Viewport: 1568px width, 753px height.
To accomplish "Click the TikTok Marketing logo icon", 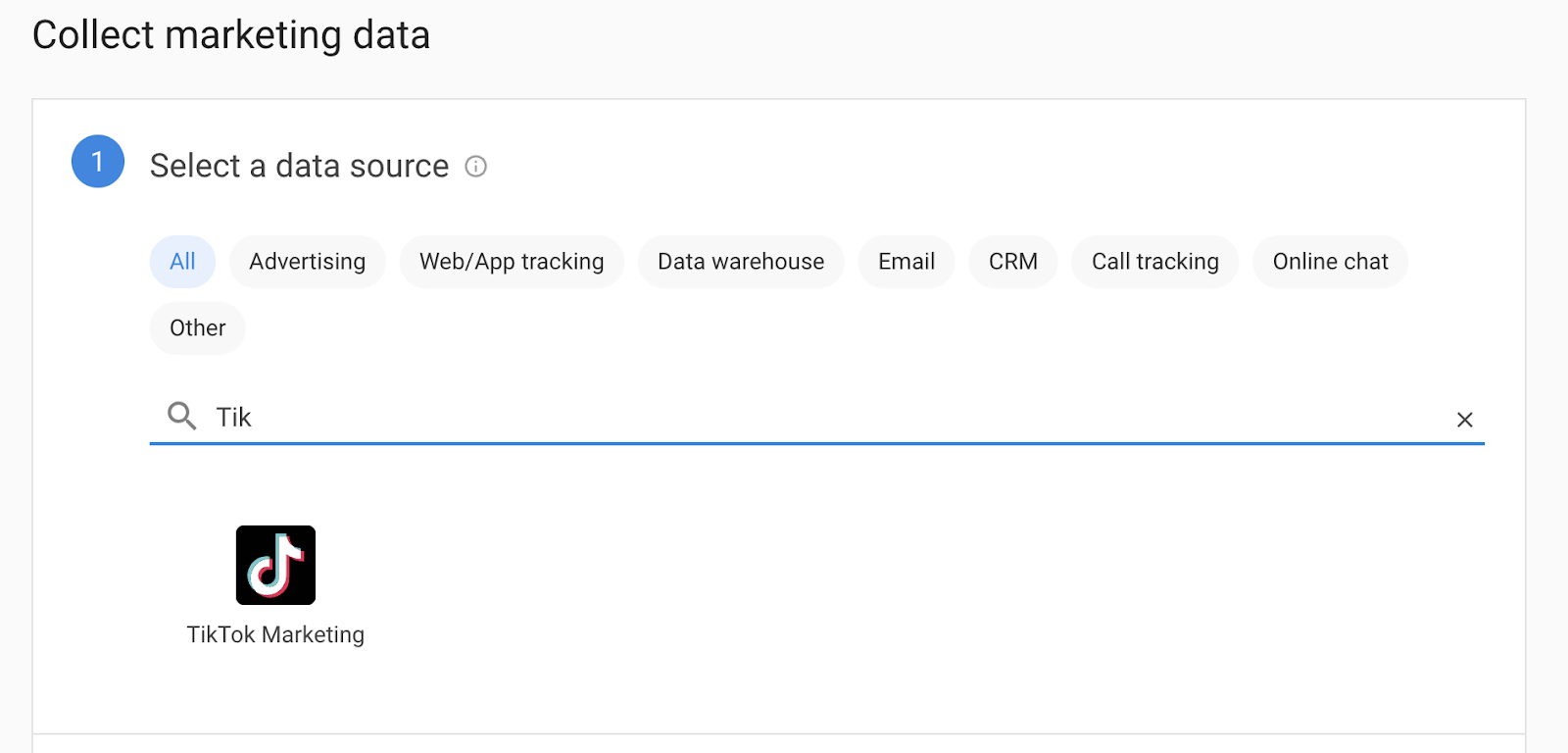I will (275, 565).
